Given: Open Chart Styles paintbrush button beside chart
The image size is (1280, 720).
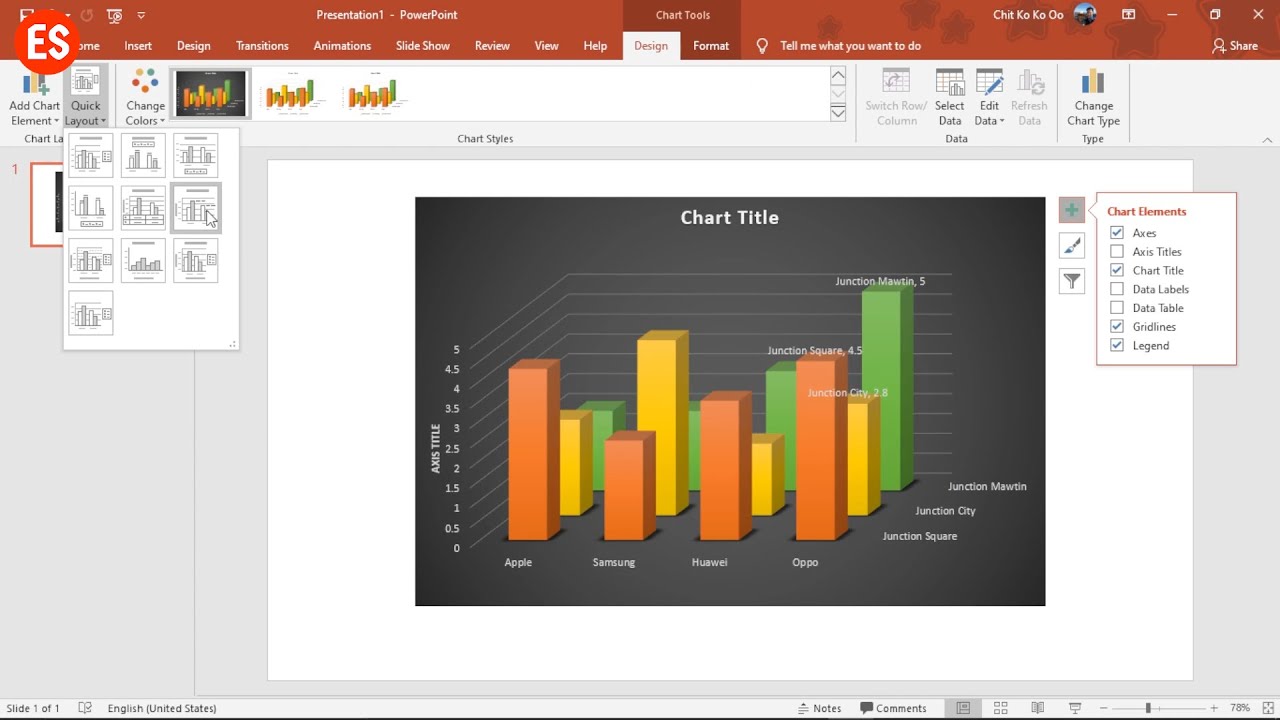Looking at the screenshot, I should (x=1071, y=246).
